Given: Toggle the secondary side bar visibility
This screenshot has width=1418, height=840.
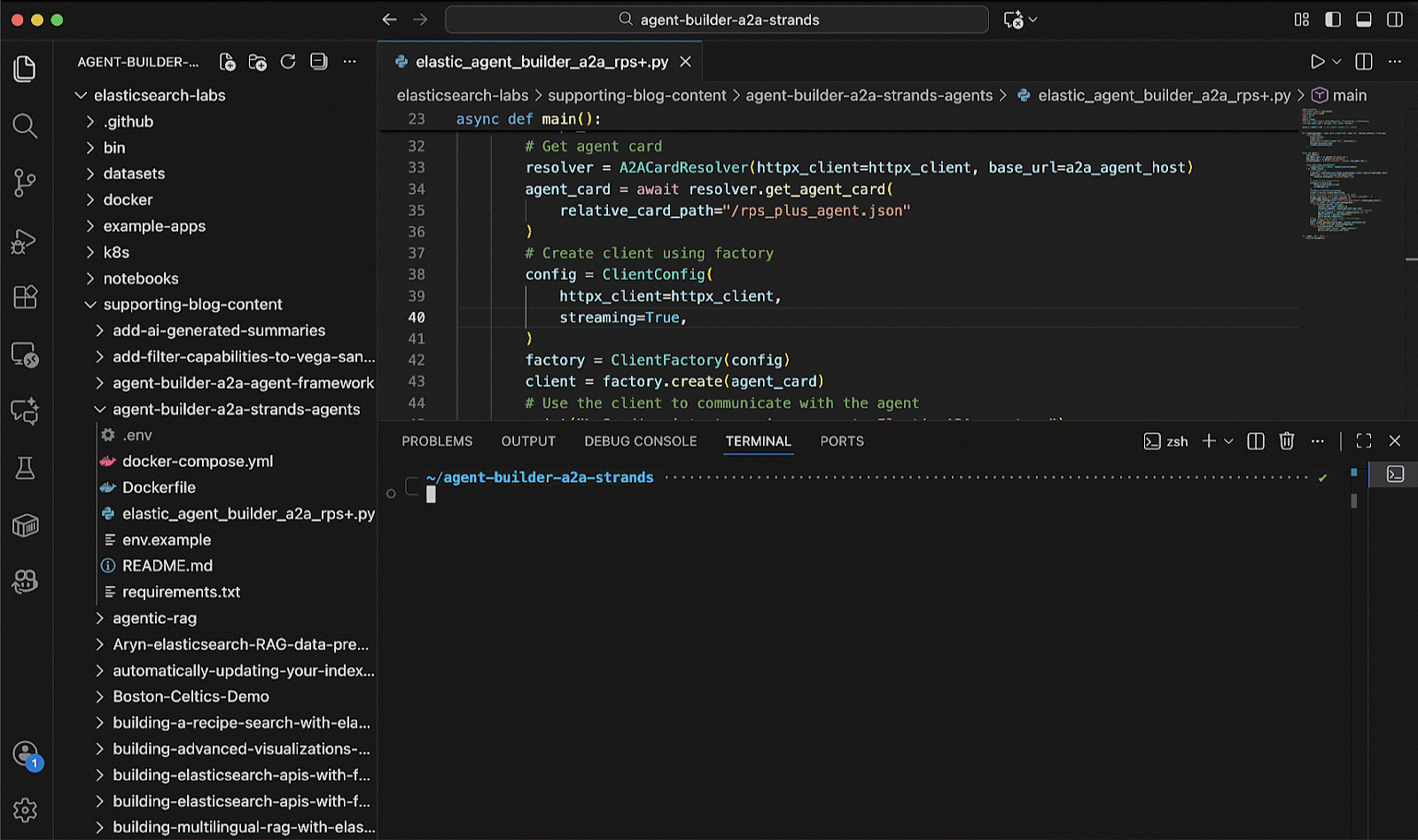Looking at the screenshot, I should point(1395,19).
